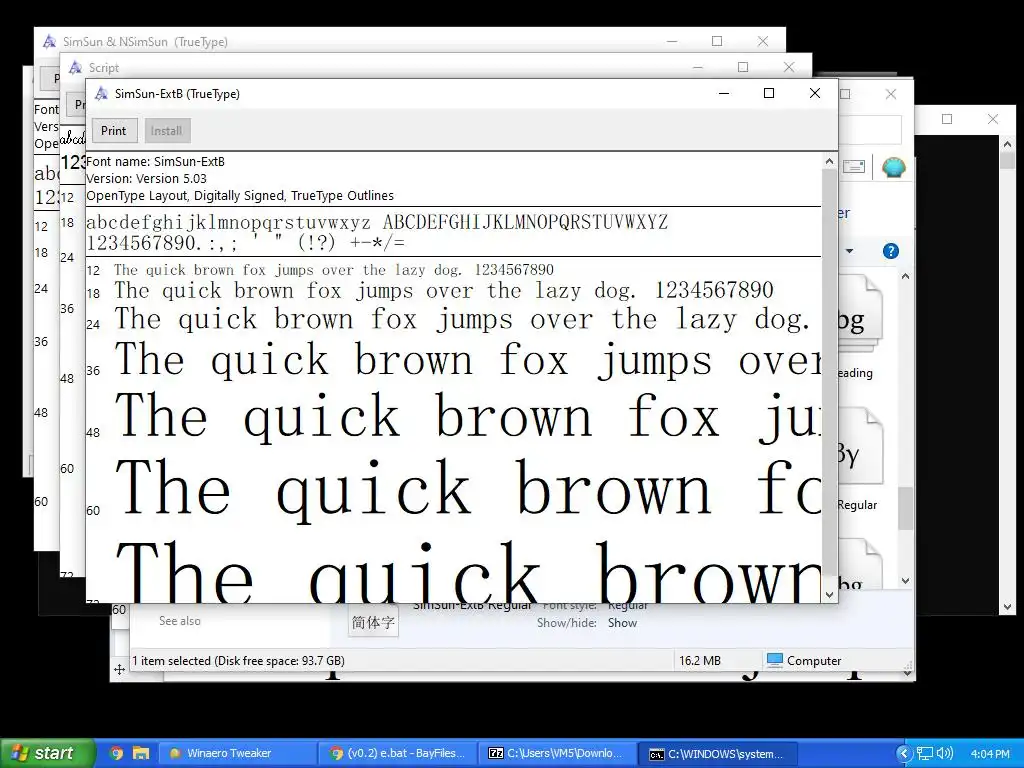
Task: Click the 'Font name: SimSun-ExtB' line
Action: click(x=155, y=161)
